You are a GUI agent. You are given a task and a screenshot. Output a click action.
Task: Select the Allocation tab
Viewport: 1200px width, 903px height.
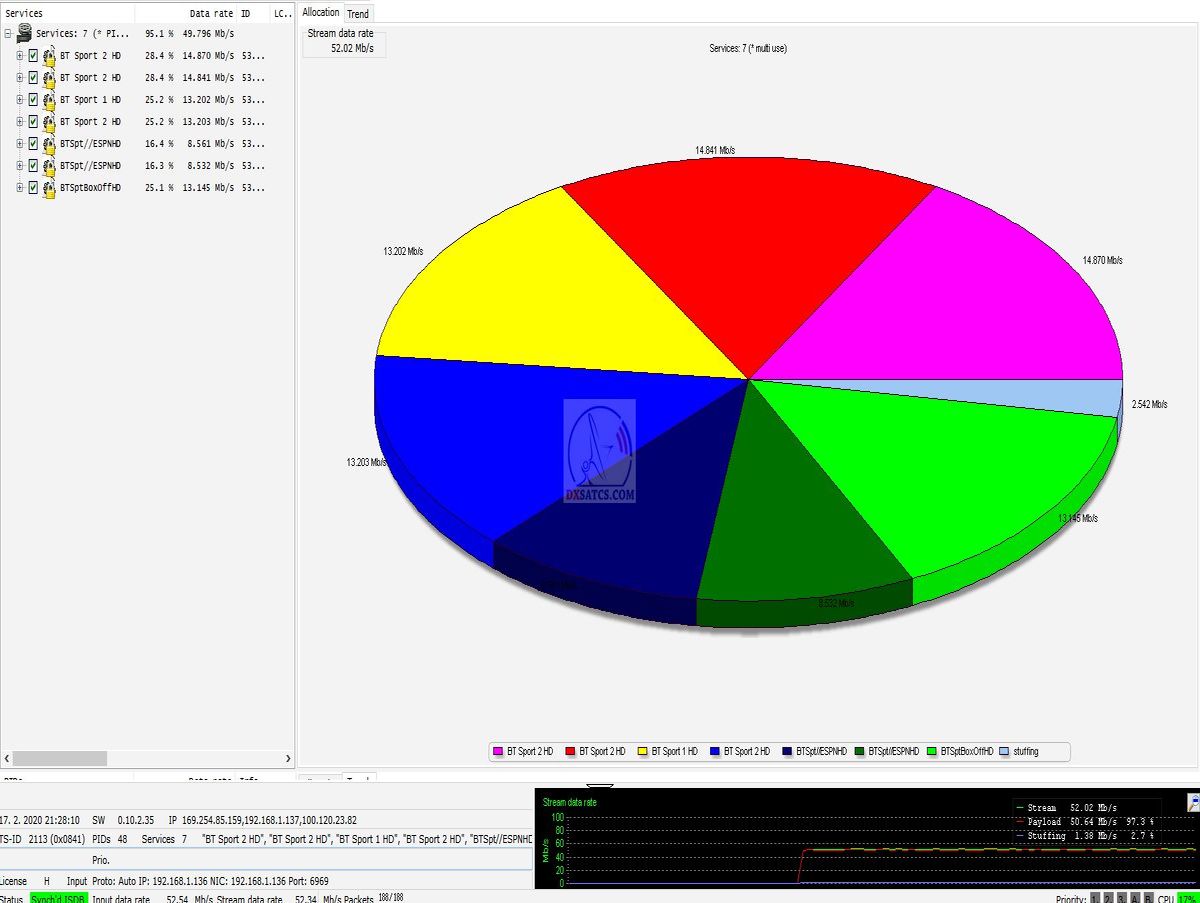(x=321, y=13)
